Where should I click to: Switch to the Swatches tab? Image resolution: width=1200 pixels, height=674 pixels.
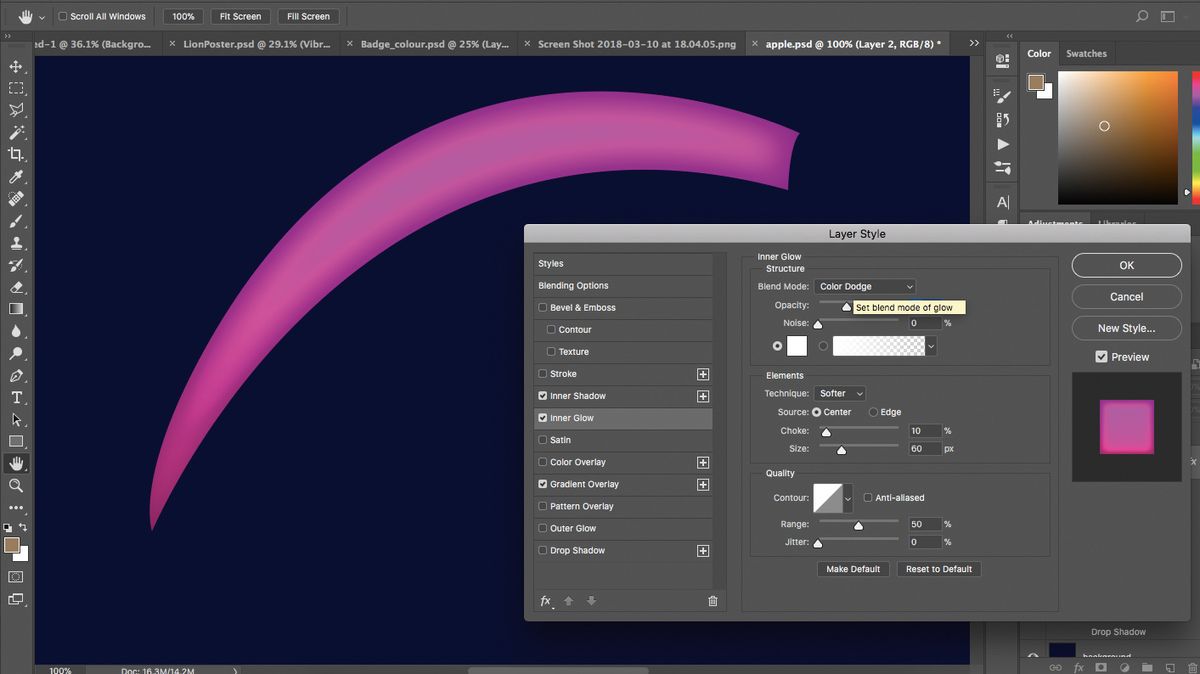(x=1086, y=53)
